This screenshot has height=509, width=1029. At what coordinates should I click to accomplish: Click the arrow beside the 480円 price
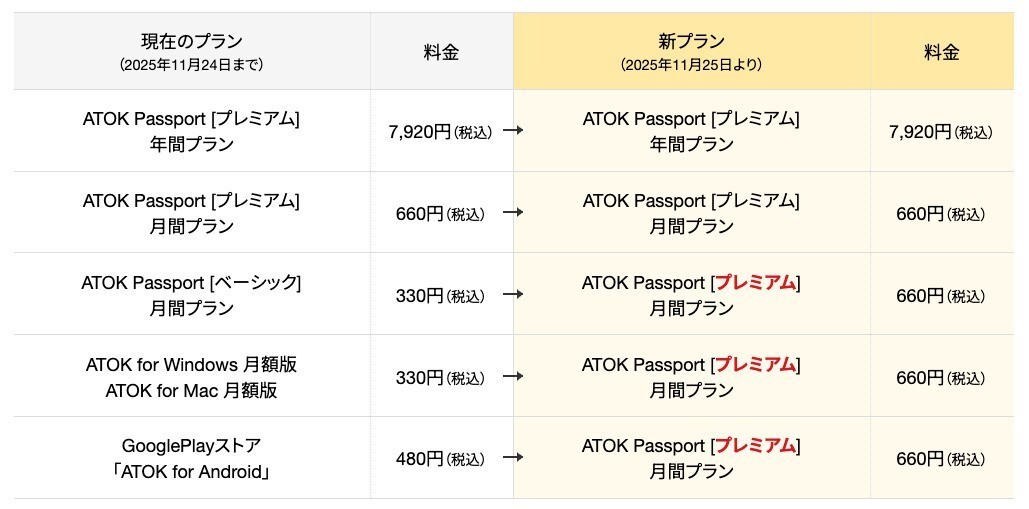pos(512,459)
